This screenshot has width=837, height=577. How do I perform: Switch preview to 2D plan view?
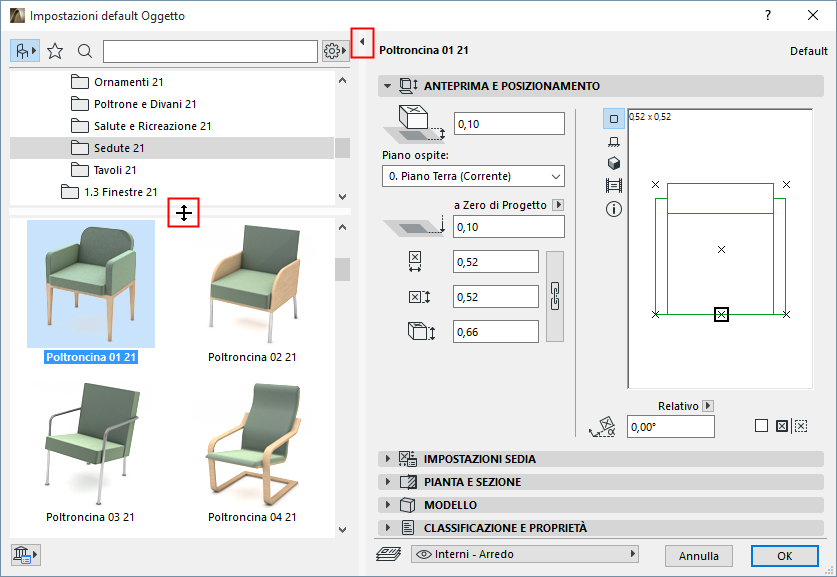pyautogui.click(x=614, y=118)
